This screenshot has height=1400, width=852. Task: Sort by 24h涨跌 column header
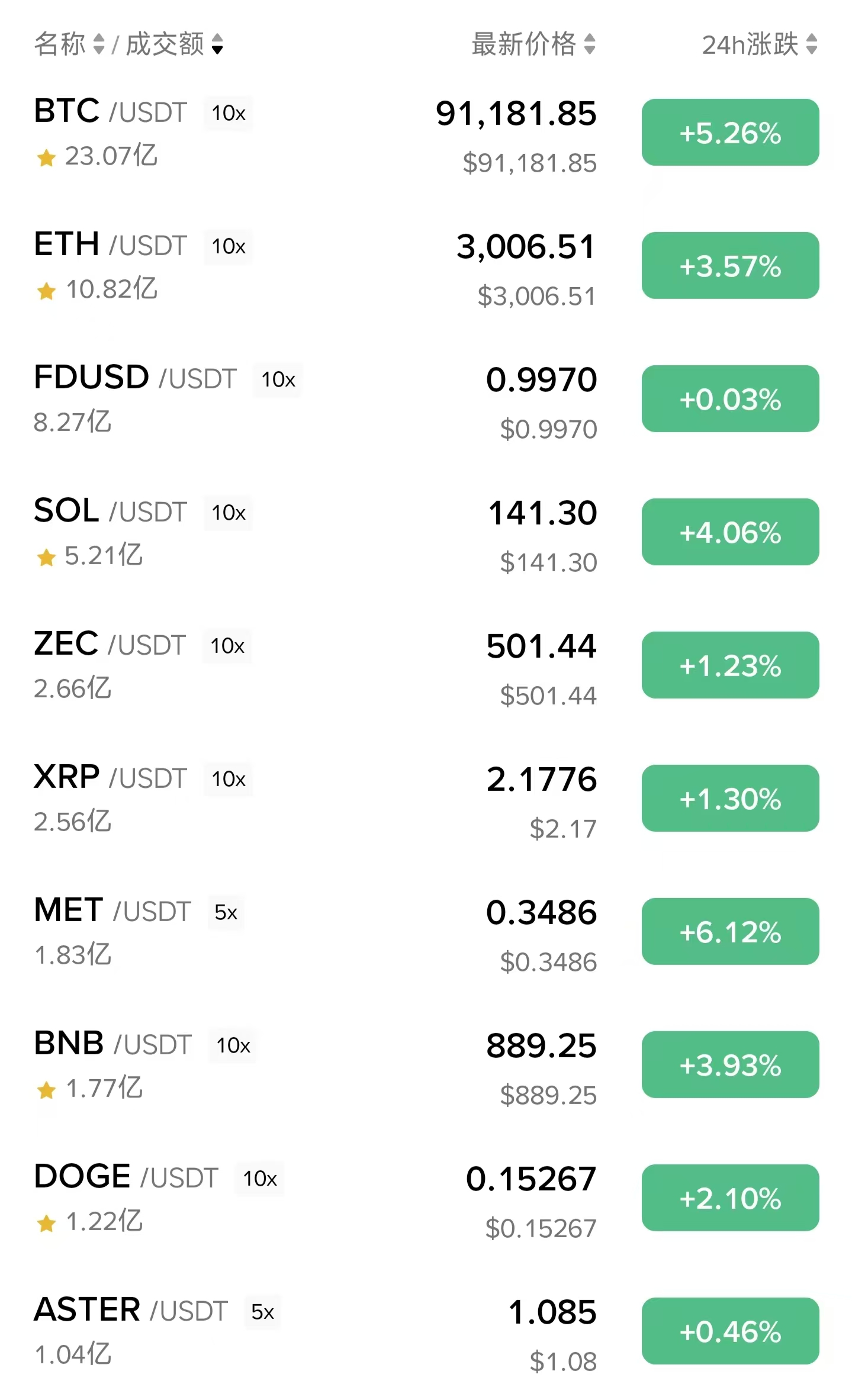click(x=811, y=44)
